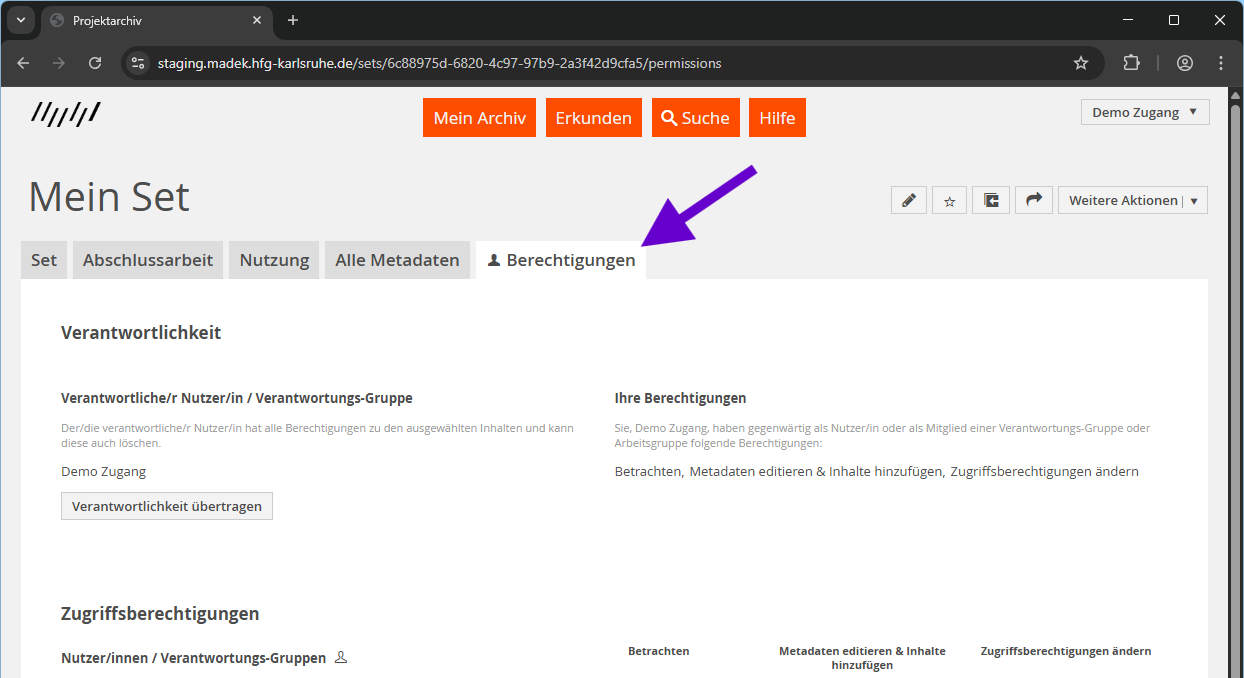Select the edit pencil icon
The height and width of the screenshot is (678, 1244).
pyautogui.click(x=909, y=199)
